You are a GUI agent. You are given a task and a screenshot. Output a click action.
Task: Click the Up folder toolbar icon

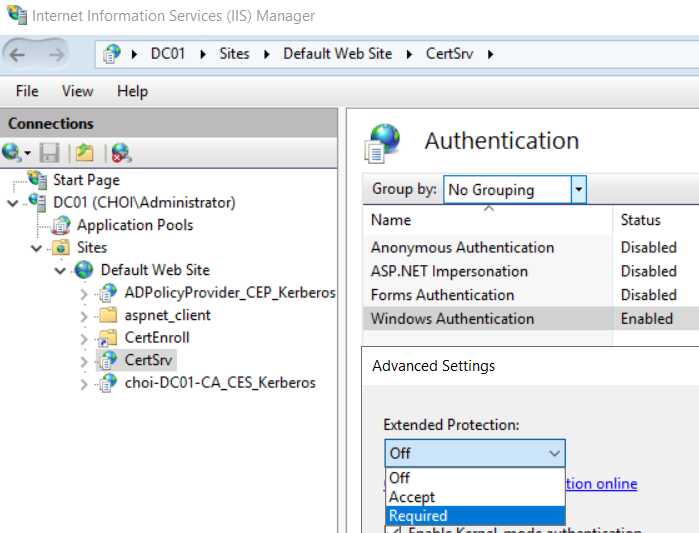click(85, 153)
